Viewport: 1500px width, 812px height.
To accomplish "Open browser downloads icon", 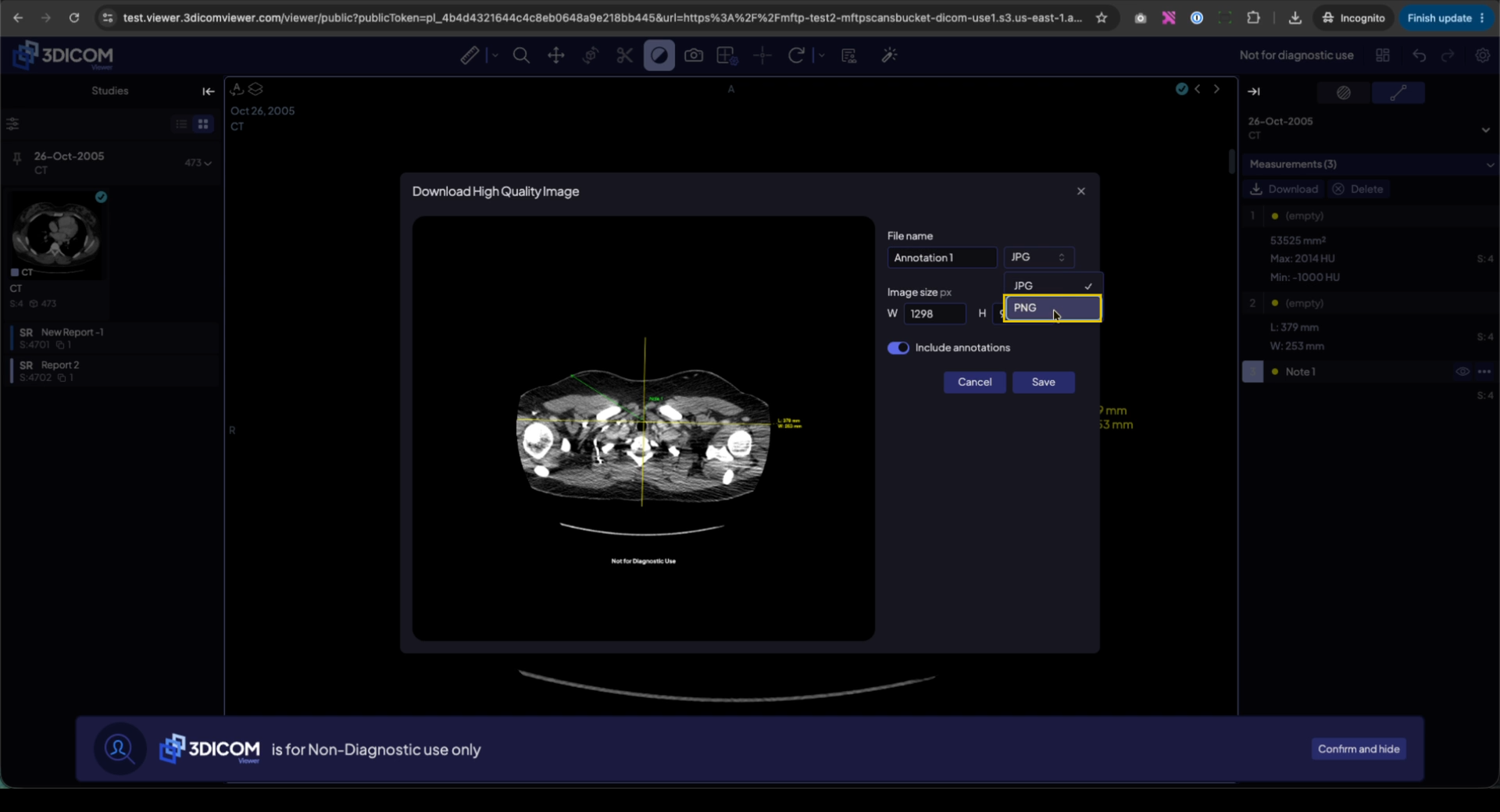I will 1295,18.
